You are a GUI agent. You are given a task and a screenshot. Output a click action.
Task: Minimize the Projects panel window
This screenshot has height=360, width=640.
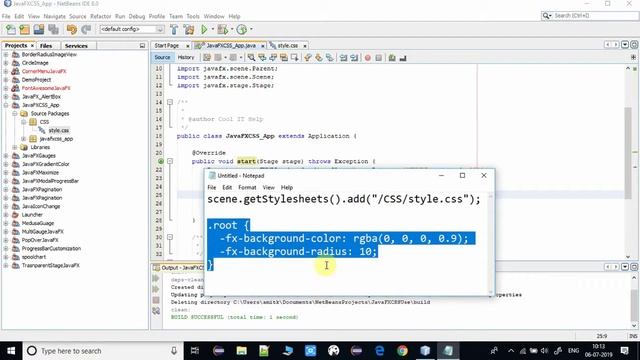point(142,46)
